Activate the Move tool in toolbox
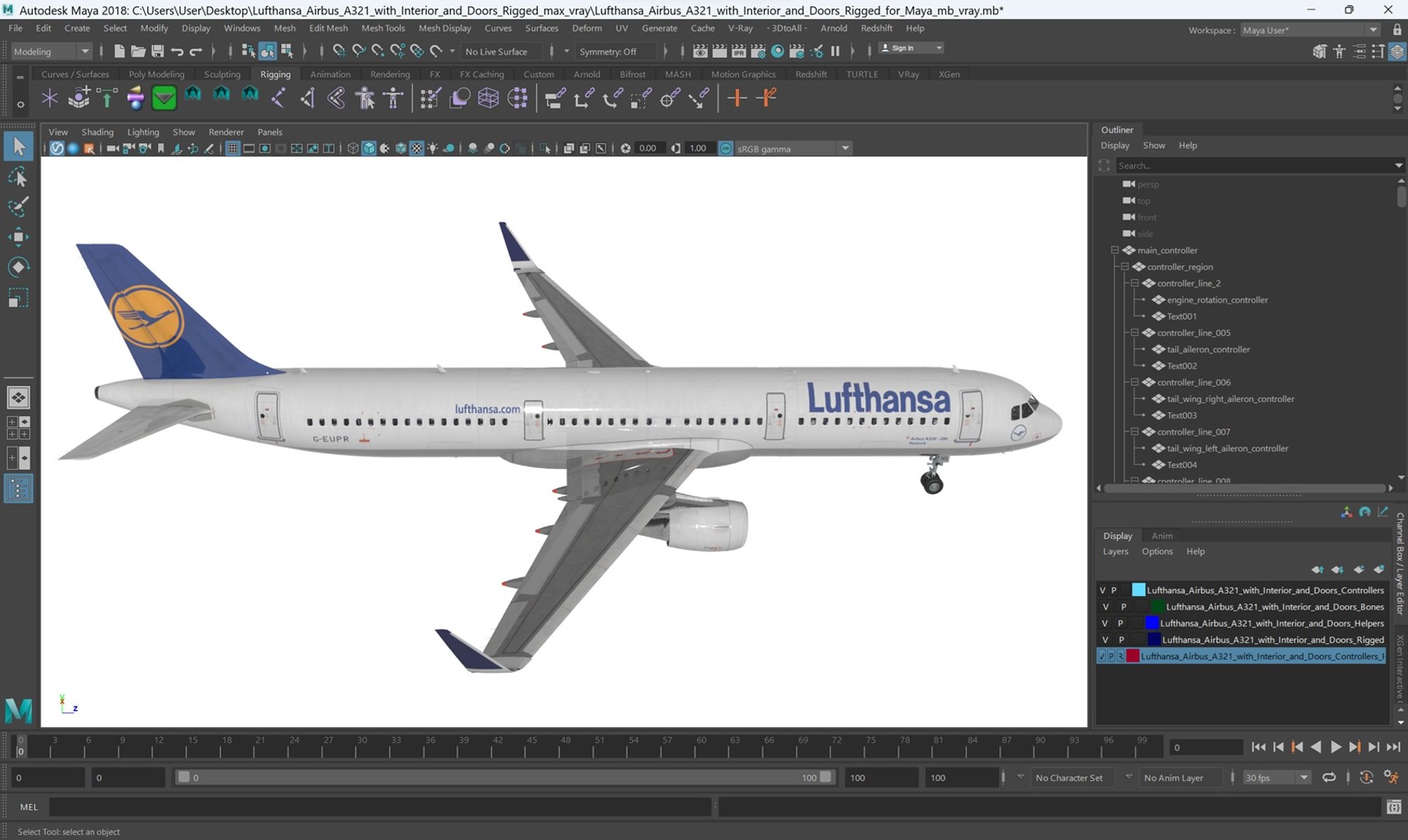This screenshot has width=1408, height=840. point(19,237)
